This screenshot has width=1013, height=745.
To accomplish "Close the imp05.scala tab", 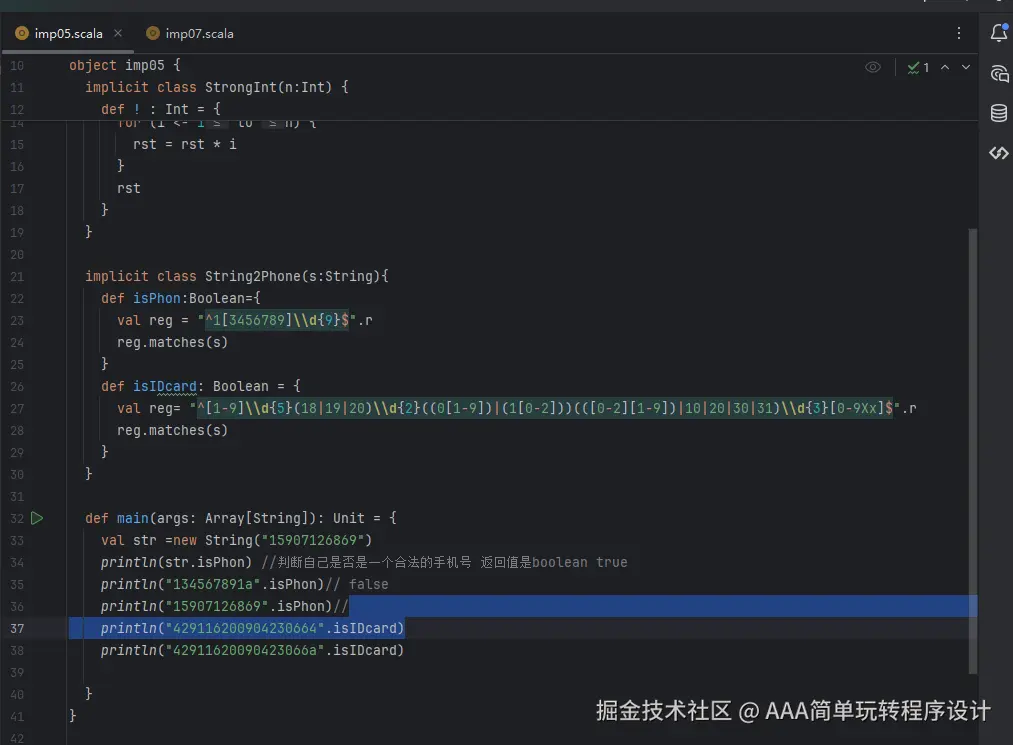I will [117, 33].
